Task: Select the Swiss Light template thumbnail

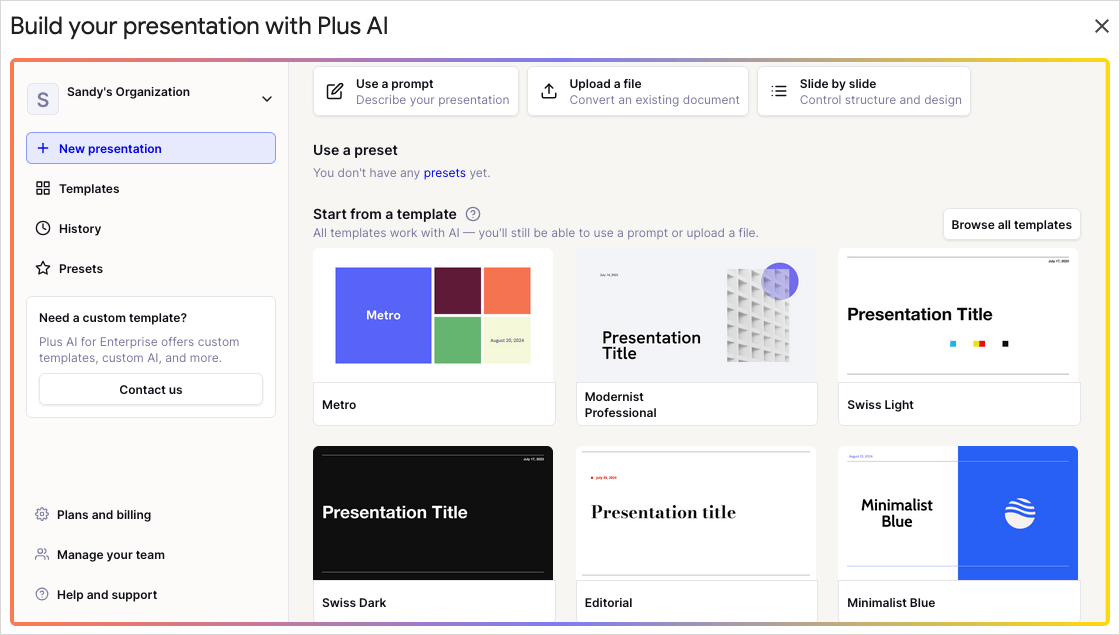Action: point(959,315)
